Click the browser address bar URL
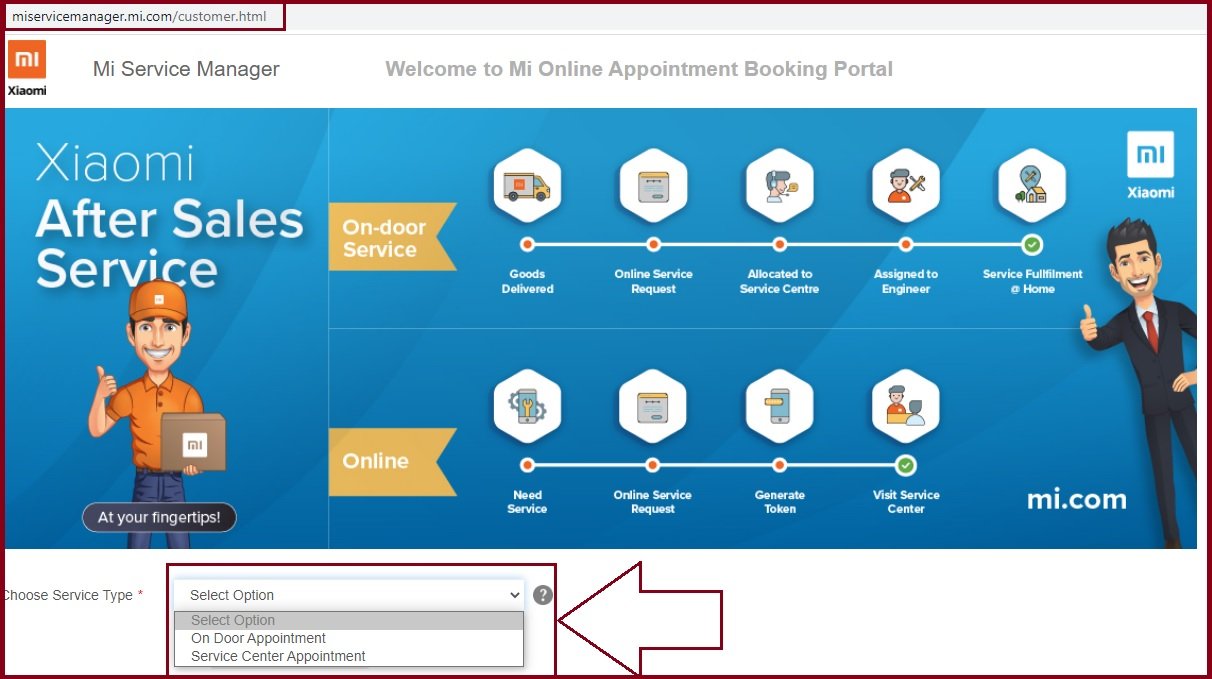 (139, 17)
